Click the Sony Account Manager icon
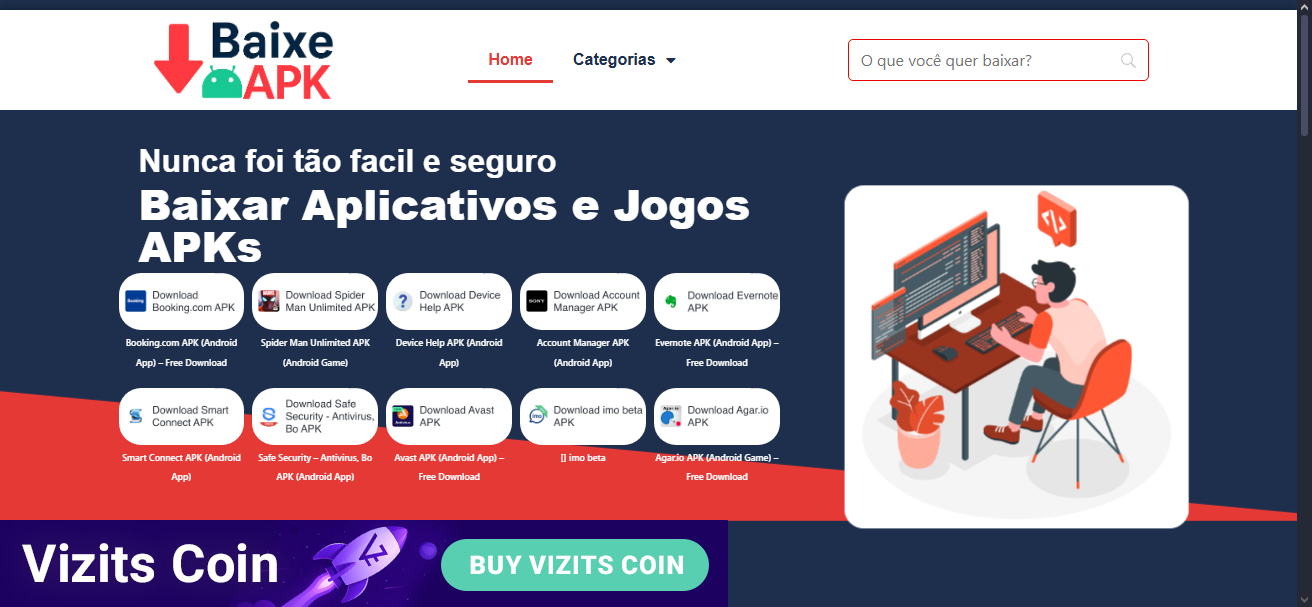Viewport: 1312px width, 607px height. pos(537,301)
